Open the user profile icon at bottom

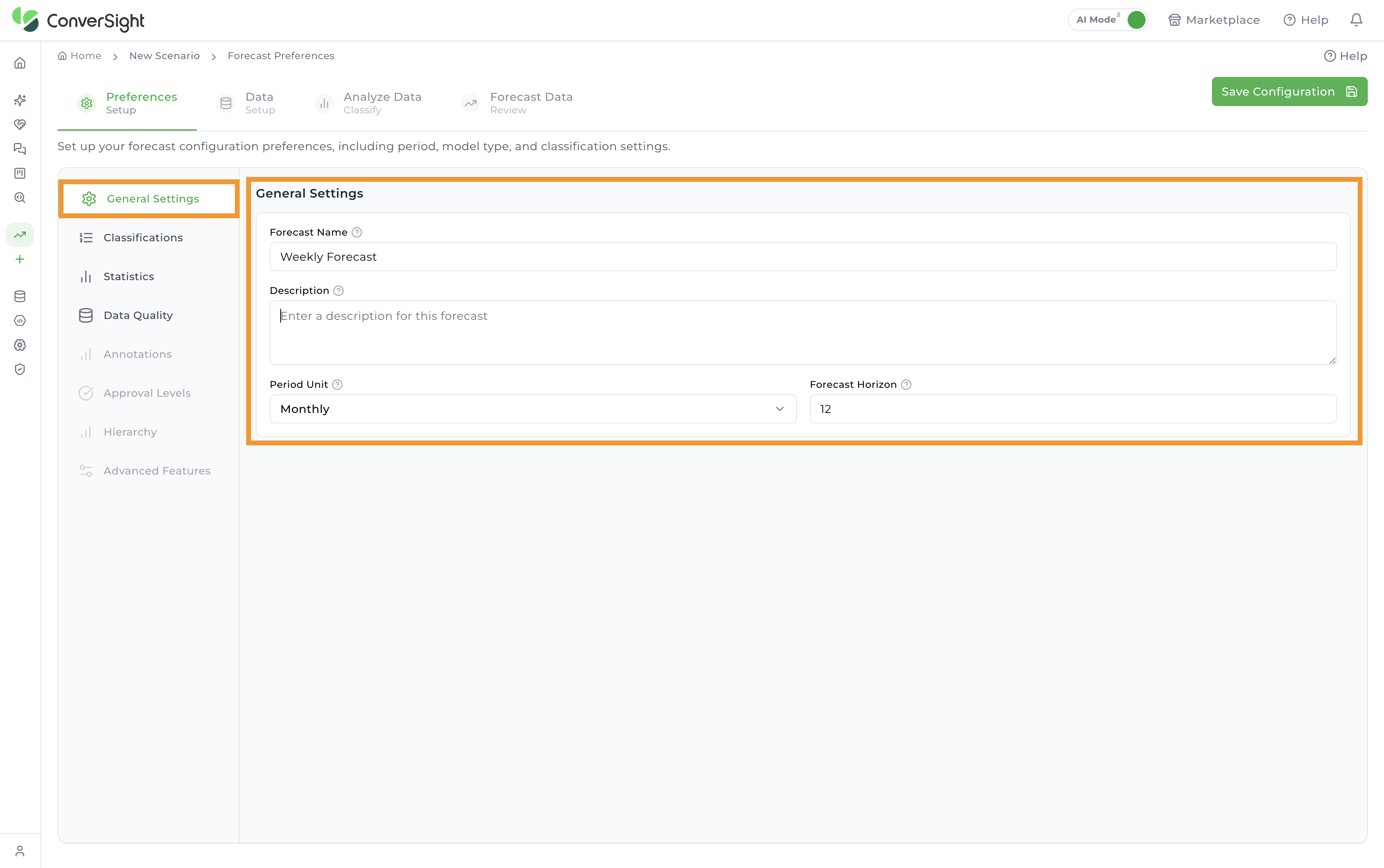(x=20, y=851)
